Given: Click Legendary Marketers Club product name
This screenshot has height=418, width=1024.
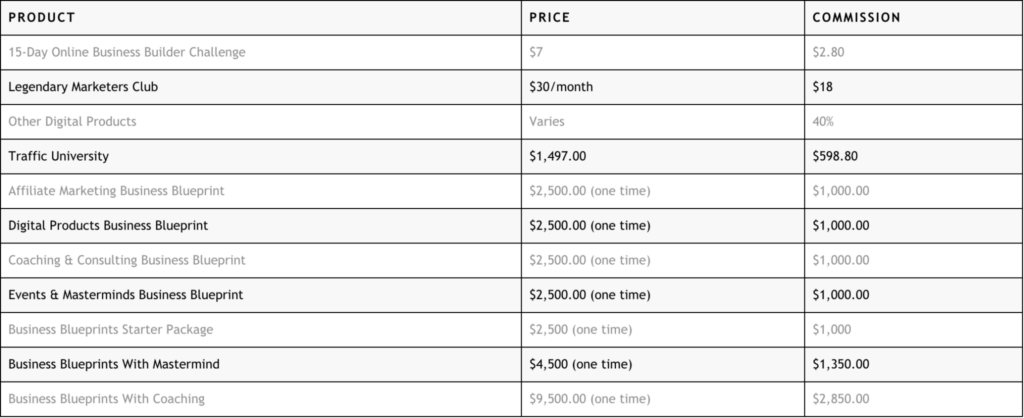Looking at the screenshot, I should pos(83,87).
